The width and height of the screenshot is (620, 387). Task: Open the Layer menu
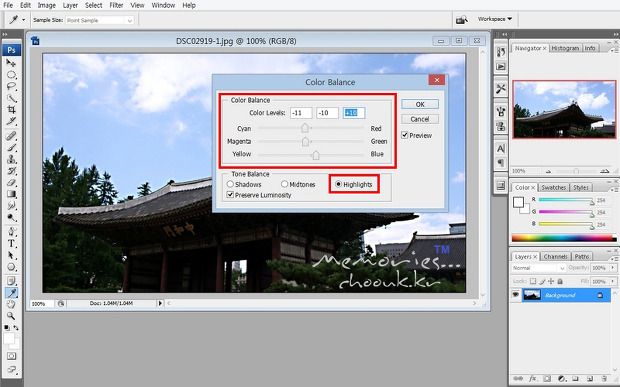(x=70, y=5)
